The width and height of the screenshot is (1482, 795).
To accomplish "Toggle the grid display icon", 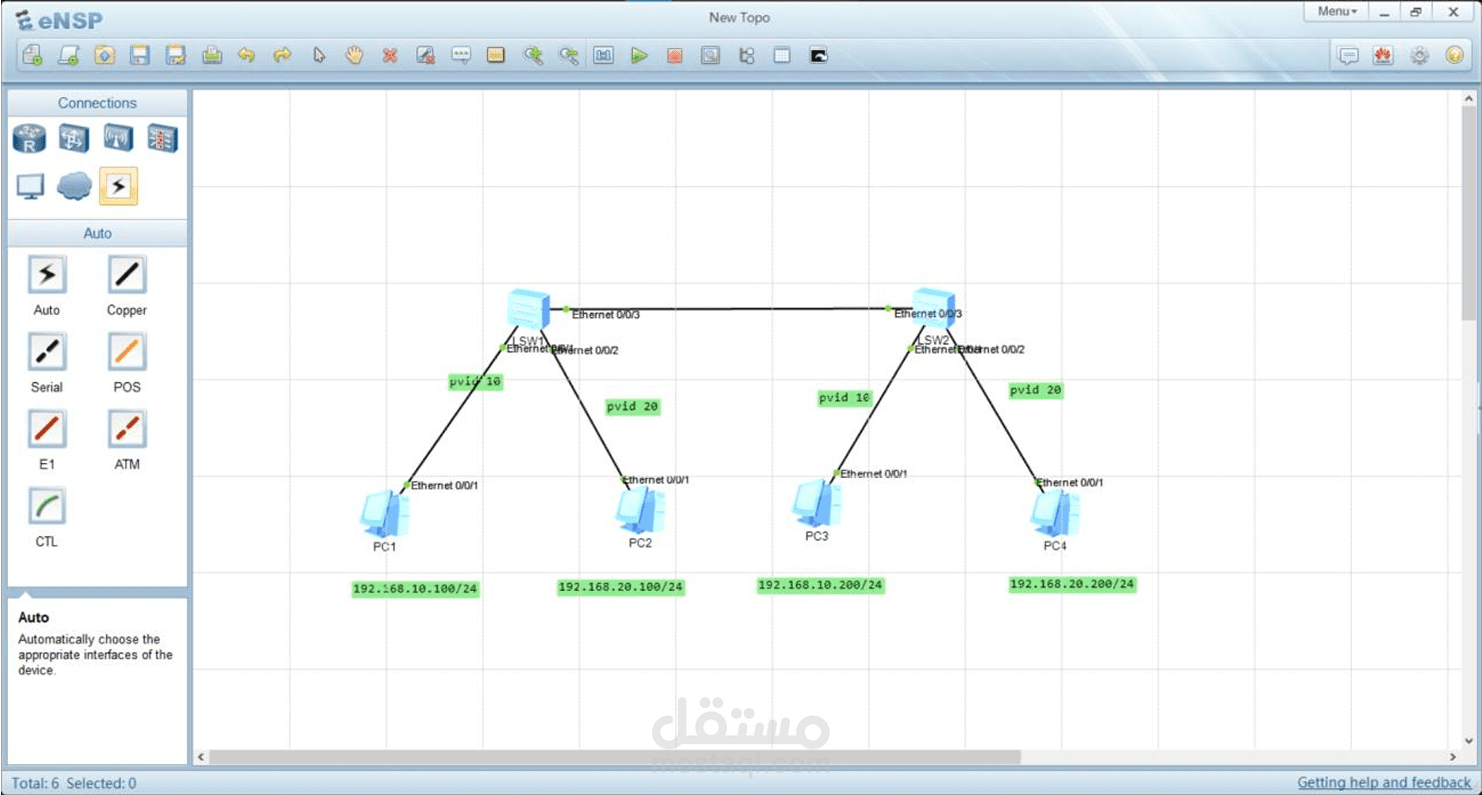I will 782,56.
